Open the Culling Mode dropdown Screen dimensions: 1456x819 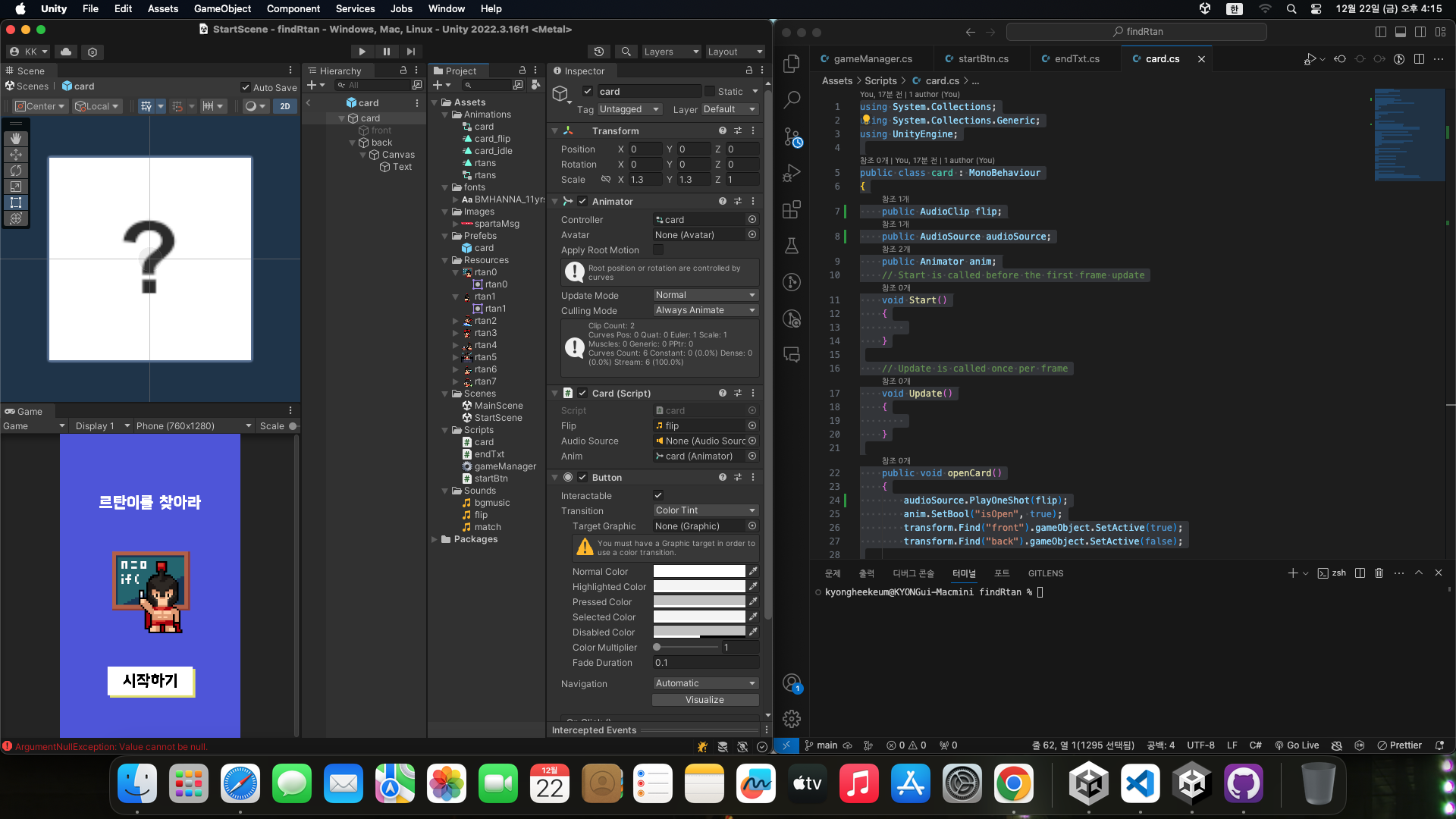(705, 310)
